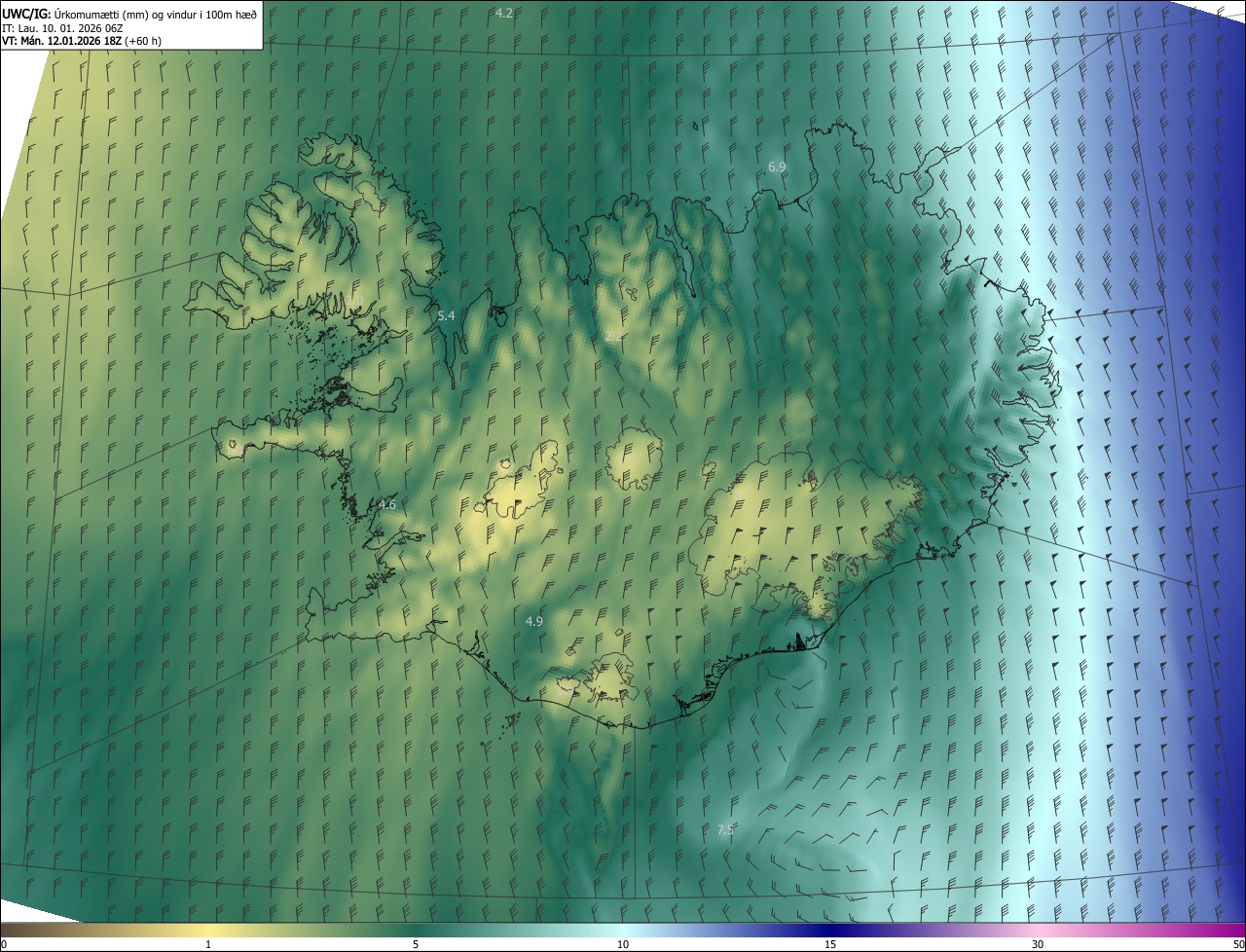
Task: Click the colorbar tick label "1"
Action: 208,945
